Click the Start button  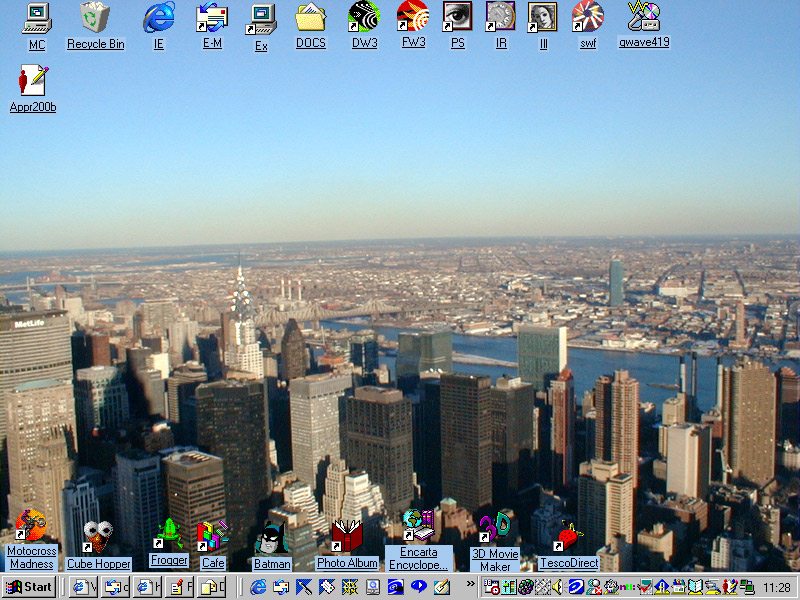tap(29, 587)
